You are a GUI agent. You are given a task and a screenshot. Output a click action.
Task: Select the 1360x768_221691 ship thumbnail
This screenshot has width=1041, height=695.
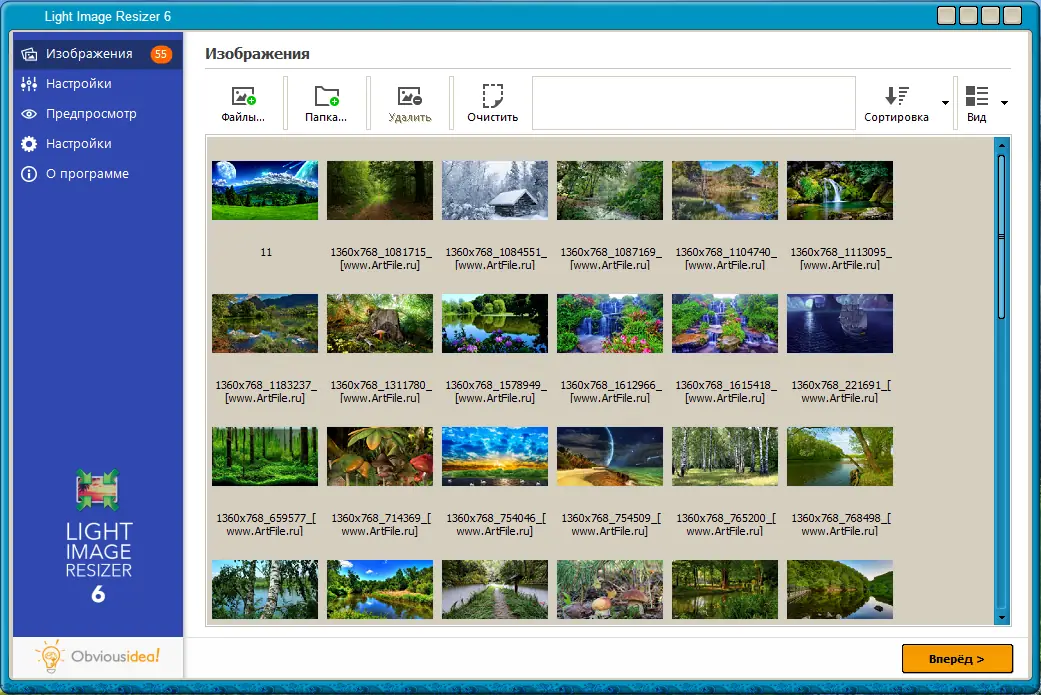point(840,323)
